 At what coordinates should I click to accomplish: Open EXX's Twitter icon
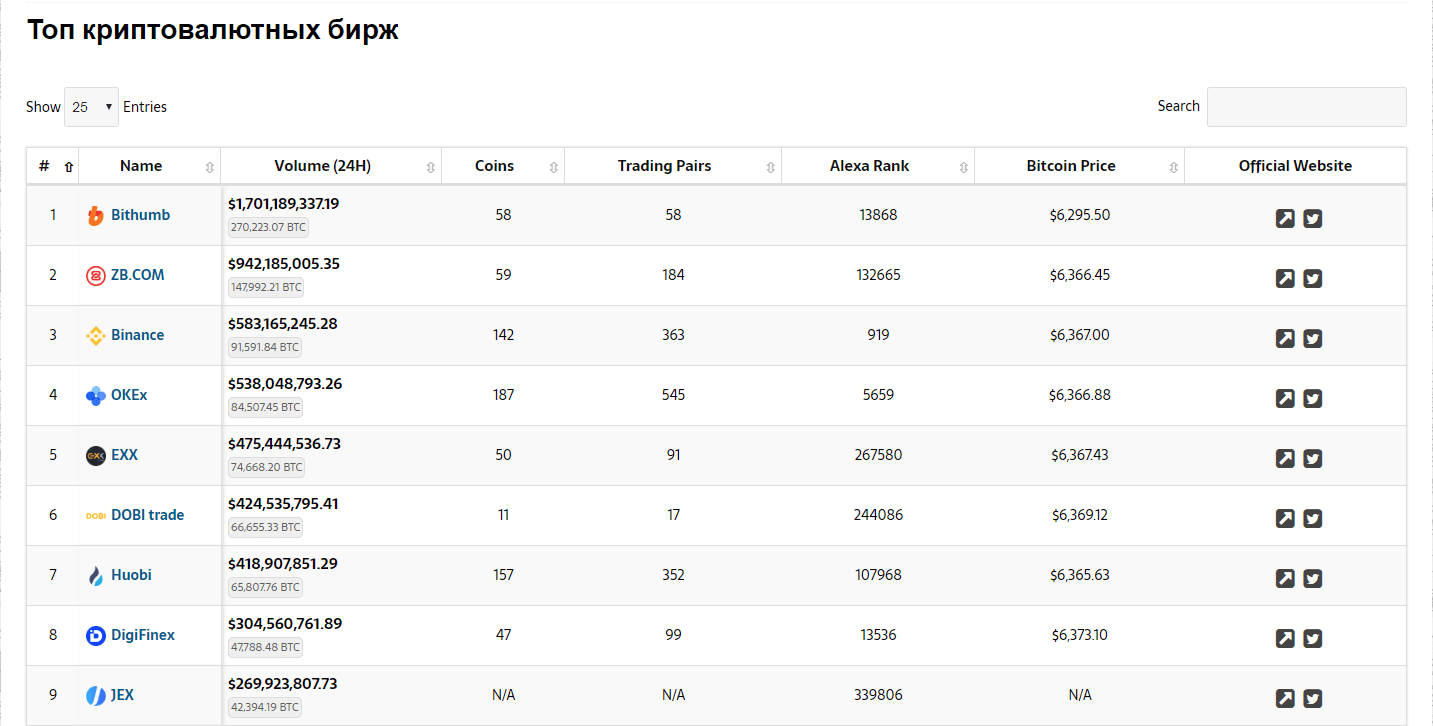pos(1313,458)
